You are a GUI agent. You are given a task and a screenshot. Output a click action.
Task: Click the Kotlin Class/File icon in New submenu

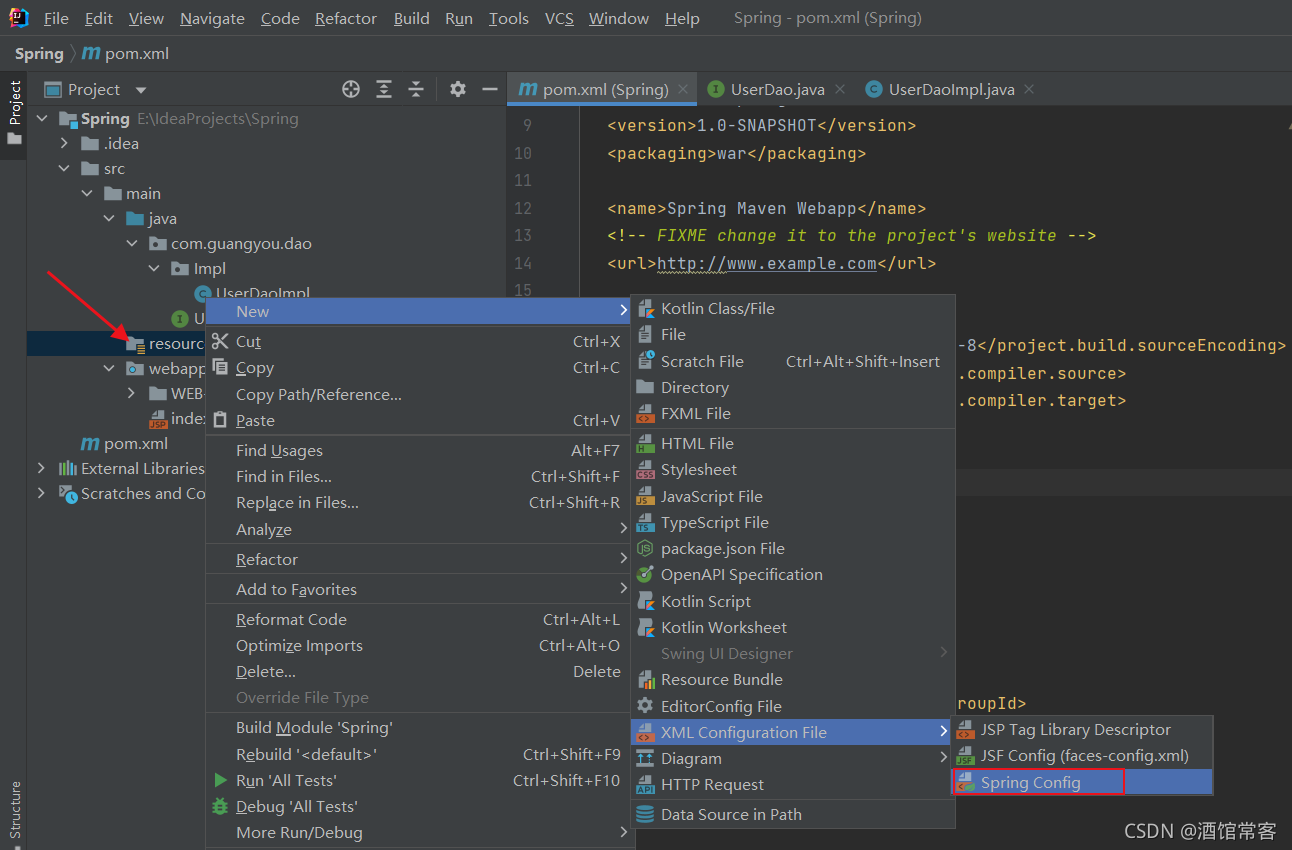(645, 308)
